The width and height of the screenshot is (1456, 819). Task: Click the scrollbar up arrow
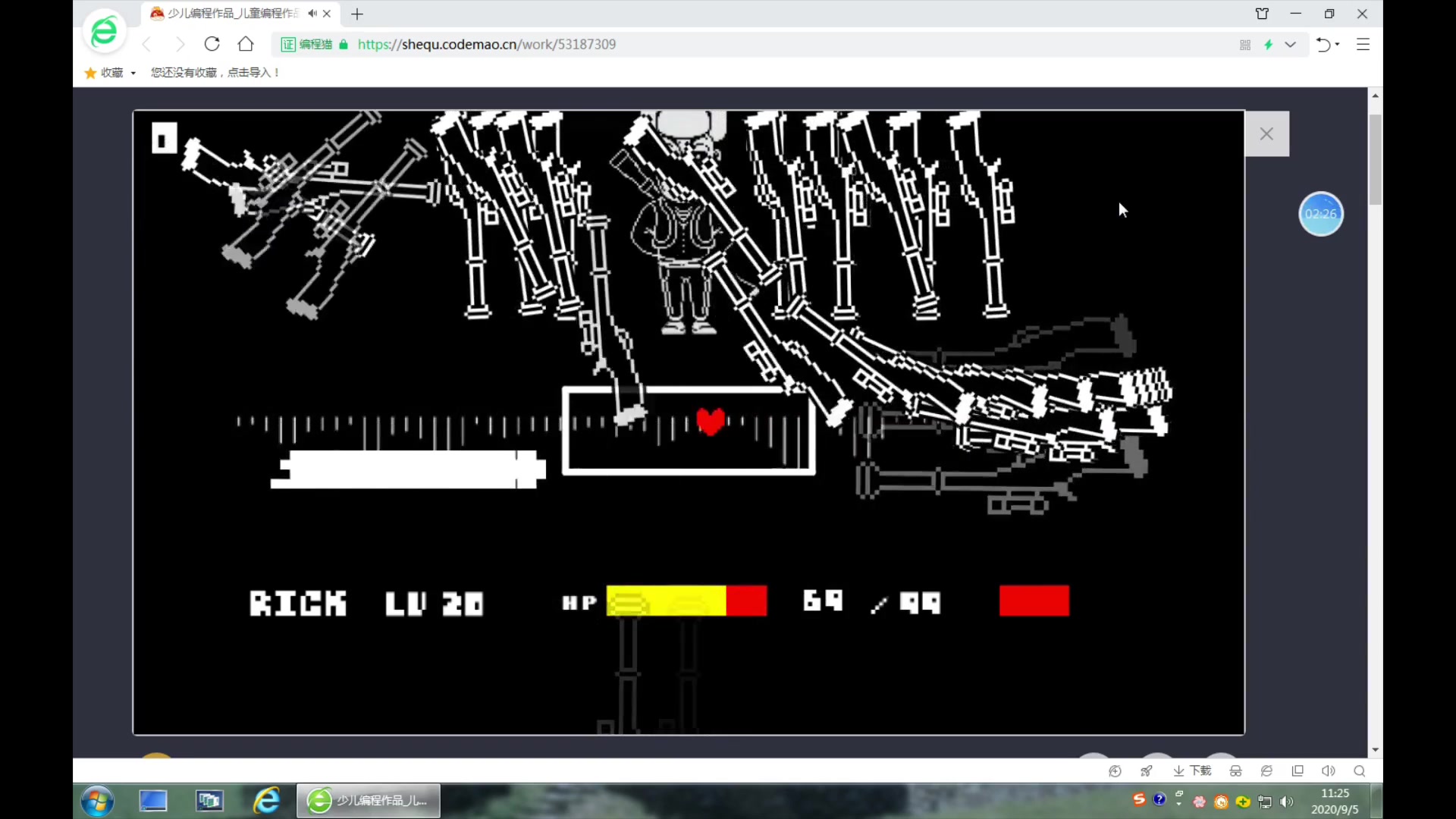[1375, 96]
